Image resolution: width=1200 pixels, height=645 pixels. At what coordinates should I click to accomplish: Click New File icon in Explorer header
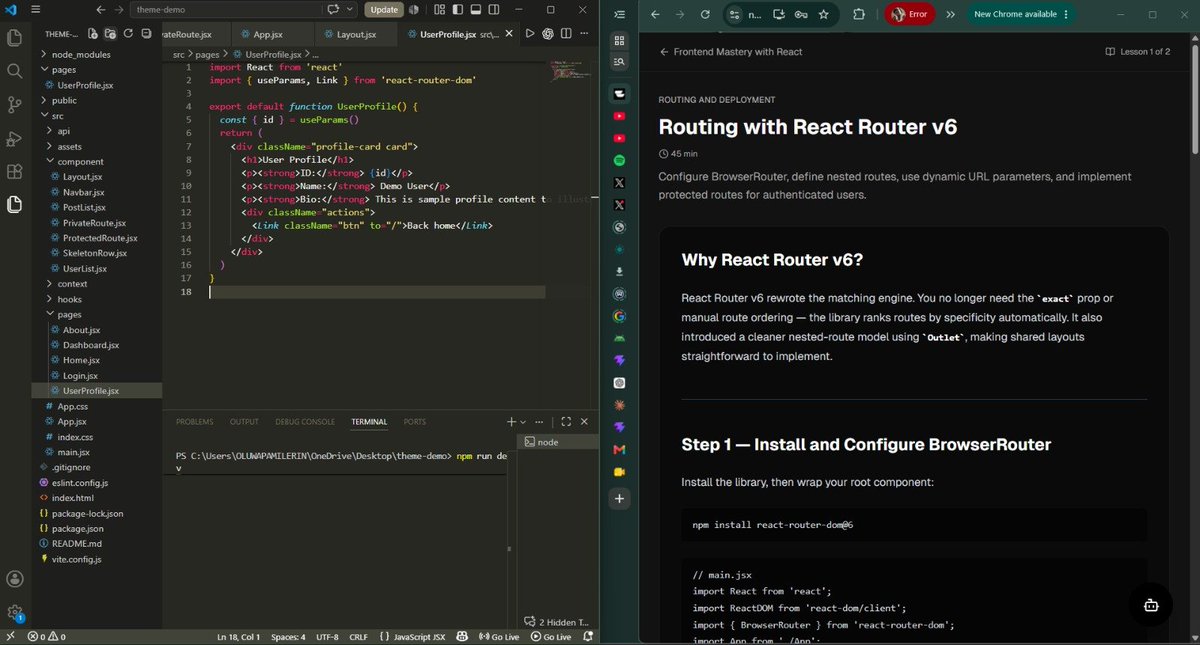point(94,34)
